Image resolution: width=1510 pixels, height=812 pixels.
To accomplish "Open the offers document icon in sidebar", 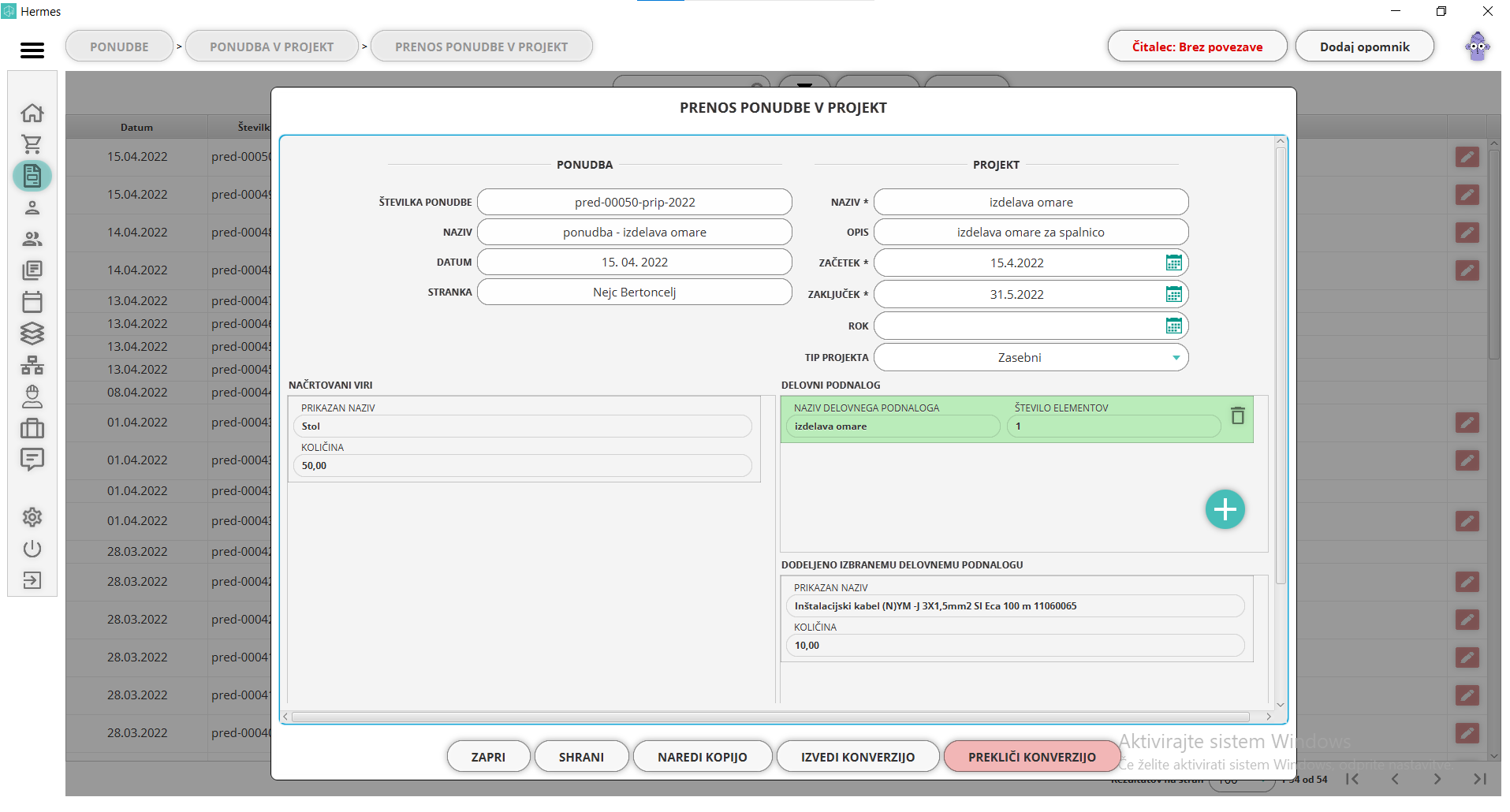I will coord(32,176).
